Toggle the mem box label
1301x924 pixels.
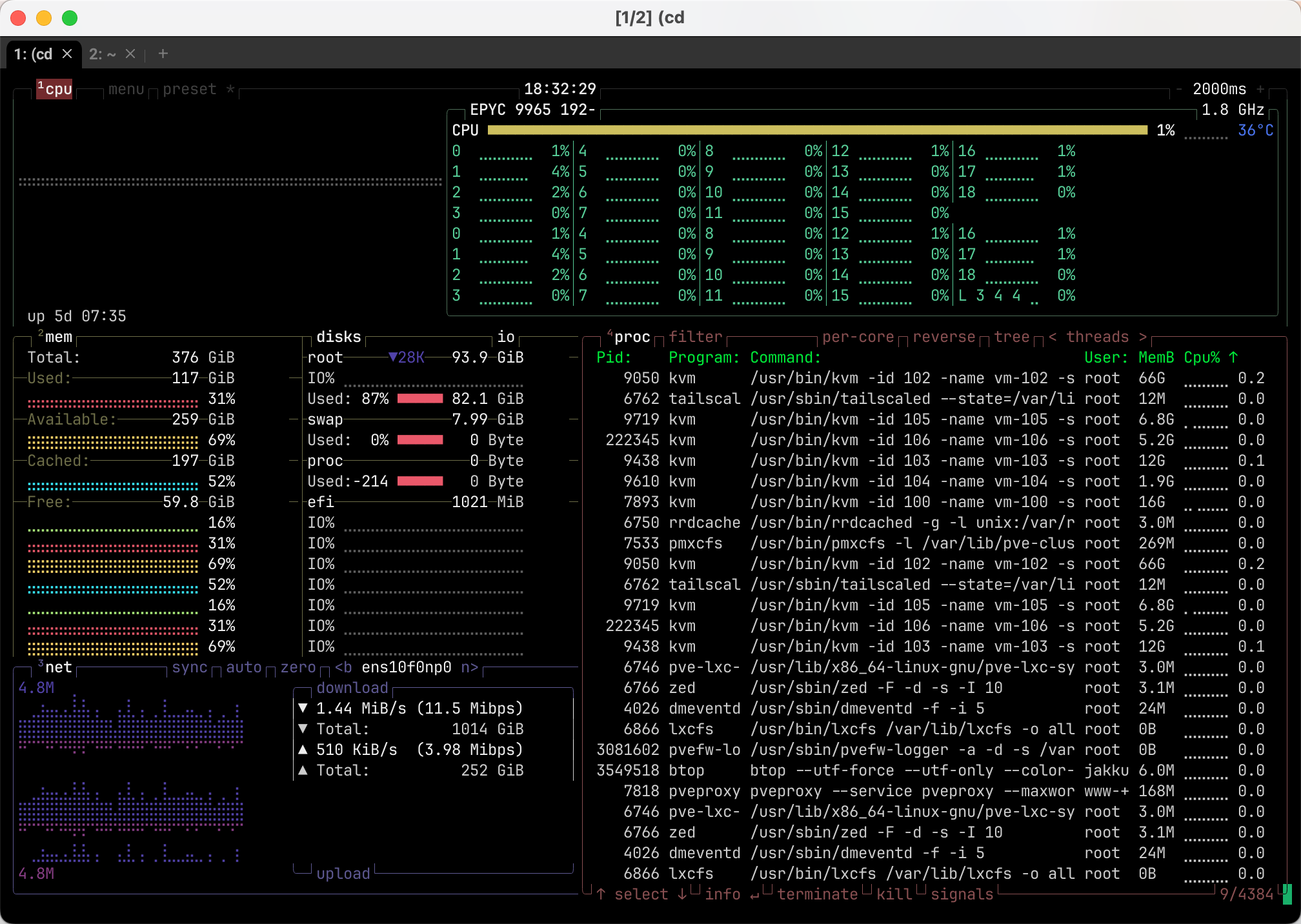[55, 337]
